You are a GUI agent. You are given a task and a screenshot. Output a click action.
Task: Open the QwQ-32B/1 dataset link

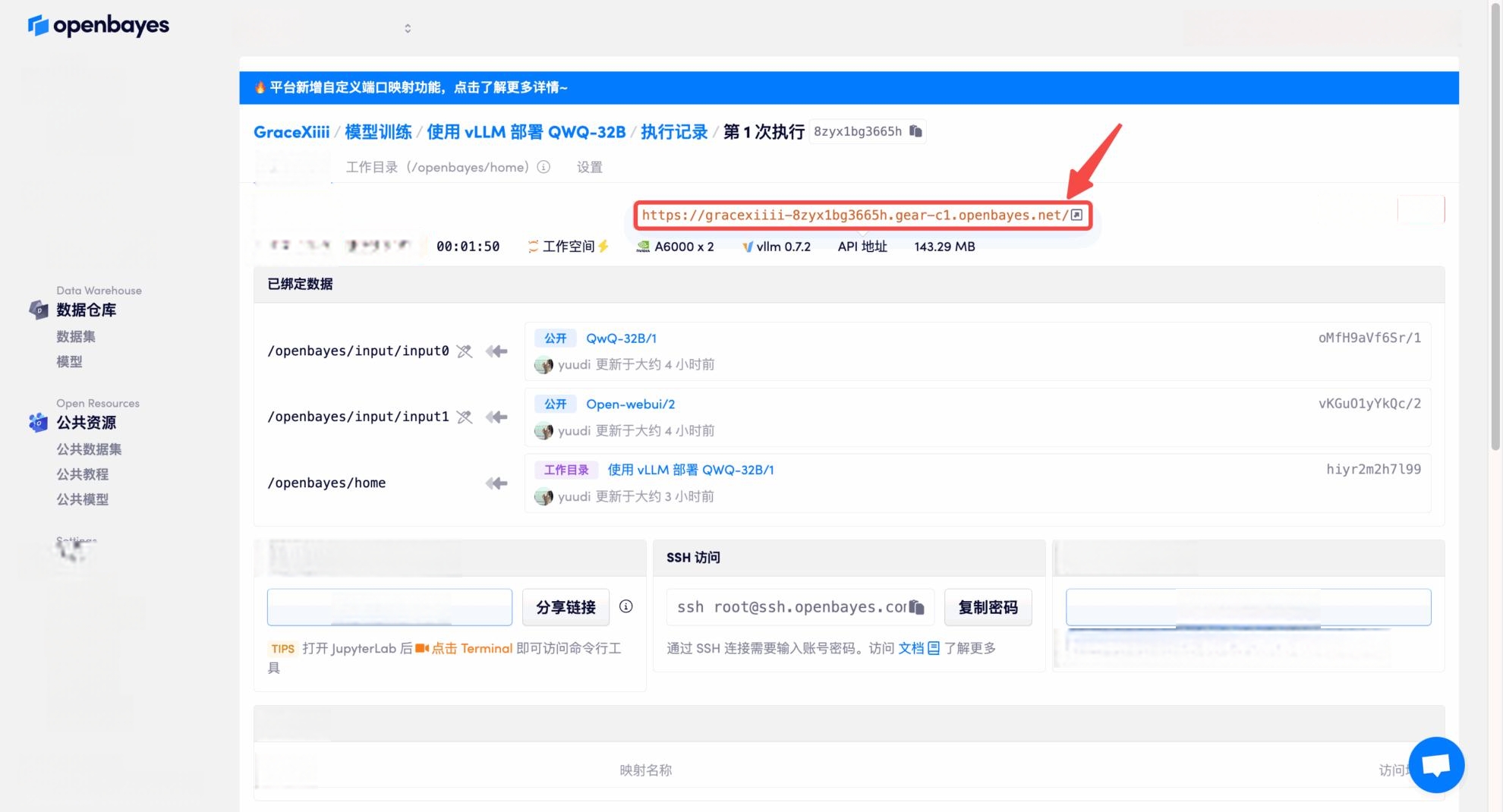pyautogui.click(x=621, y=338)
